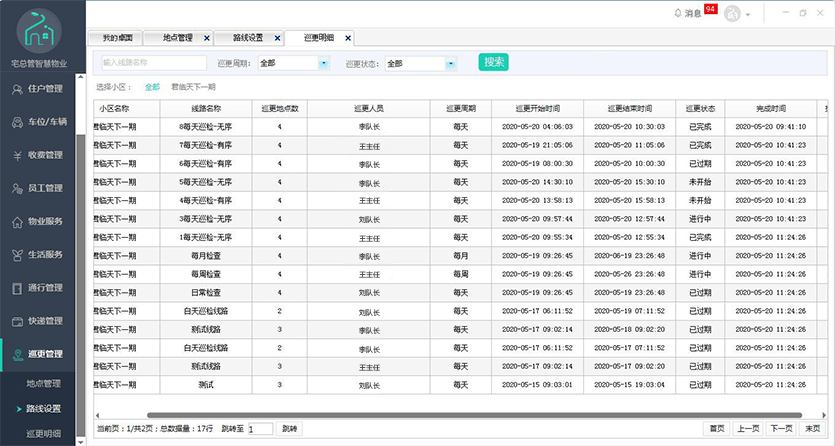Close the 地点管理 tab
The image size is (835, 446).
[x=207, y=38]
